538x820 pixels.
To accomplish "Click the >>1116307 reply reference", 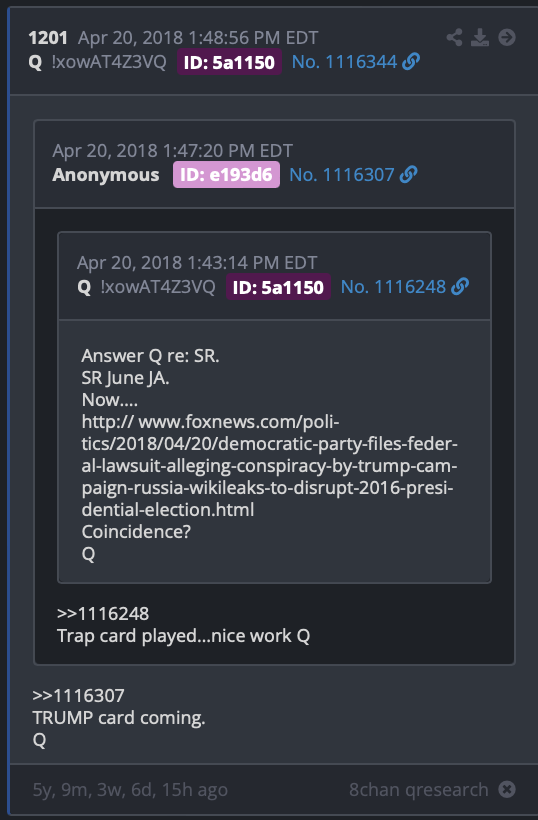I will click(x=78, y=696).
